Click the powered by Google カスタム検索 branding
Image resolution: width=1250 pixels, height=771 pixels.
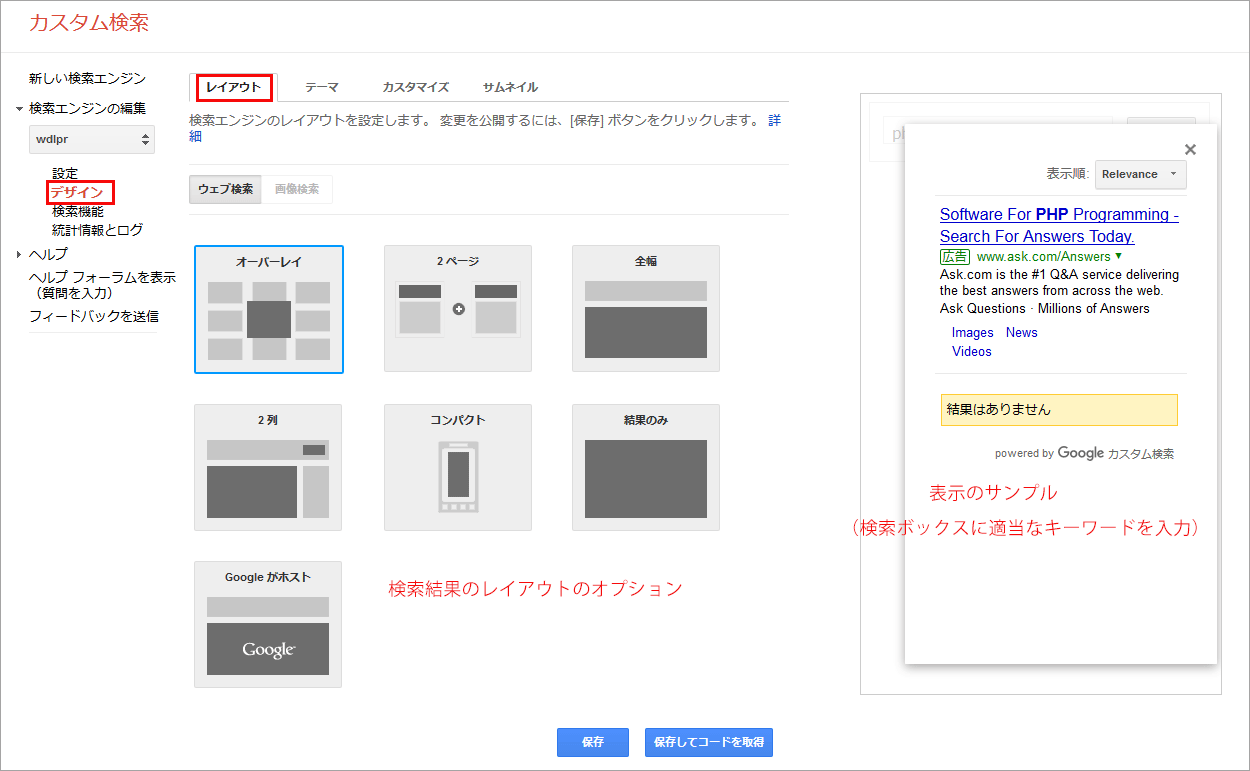[x=1084, y=453]
